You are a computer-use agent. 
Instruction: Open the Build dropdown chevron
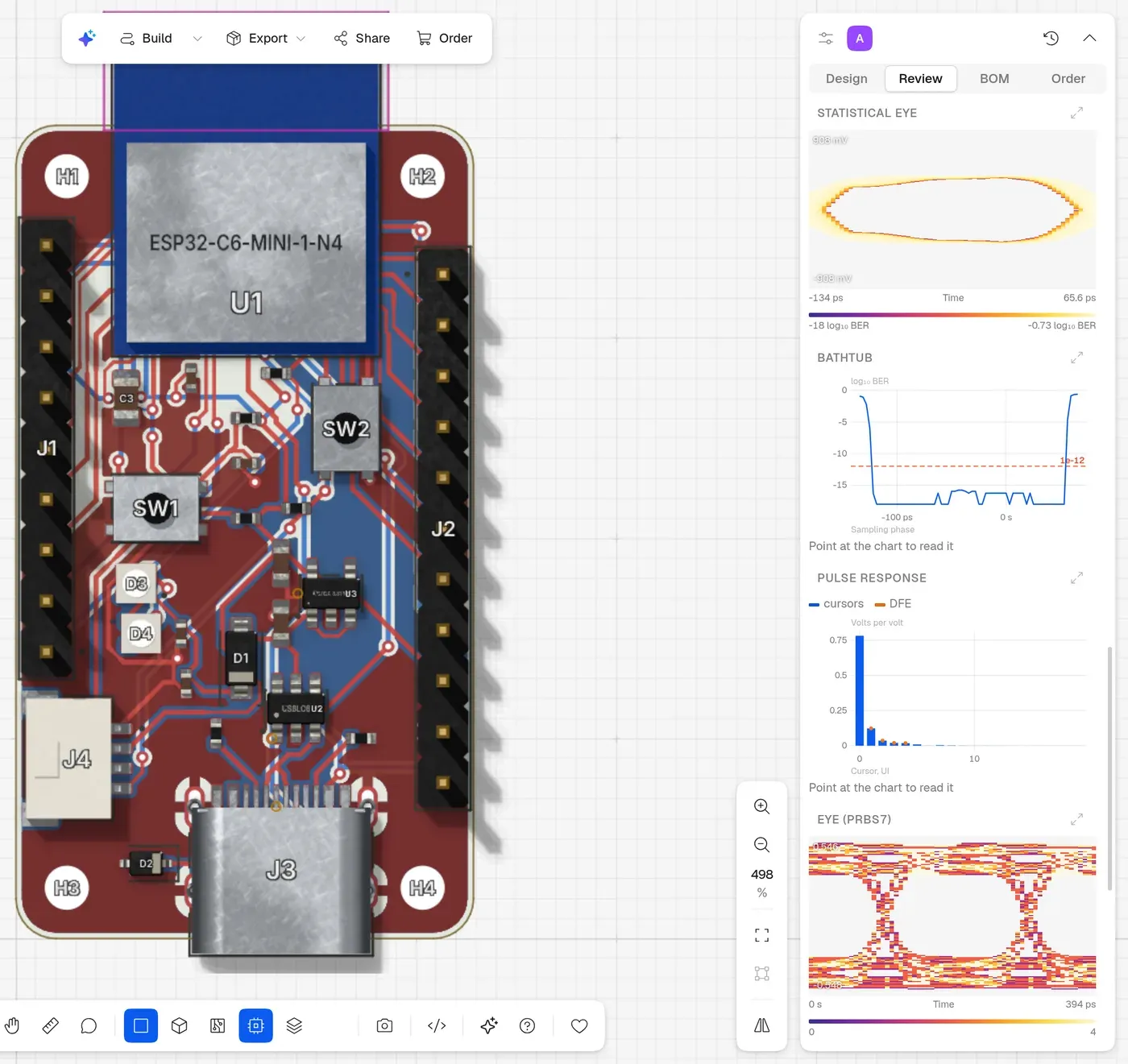pos(197,38)
